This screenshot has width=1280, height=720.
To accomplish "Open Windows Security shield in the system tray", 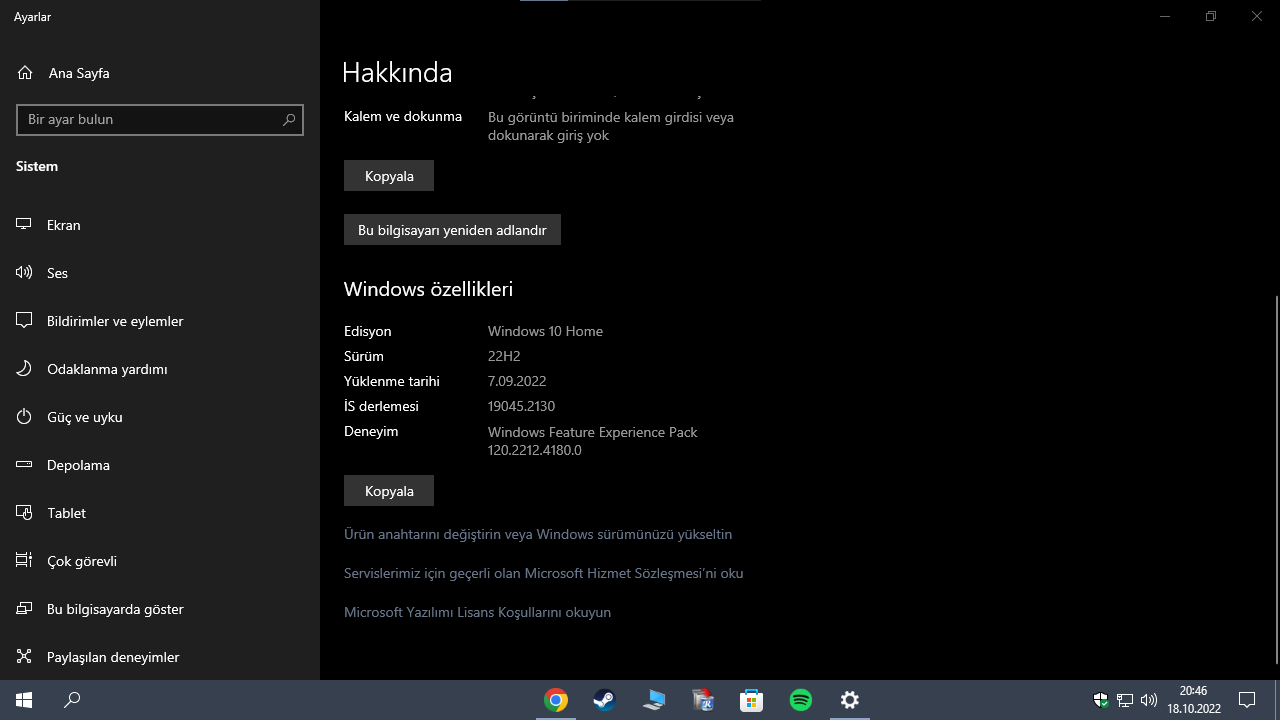I will [1101, 700].
